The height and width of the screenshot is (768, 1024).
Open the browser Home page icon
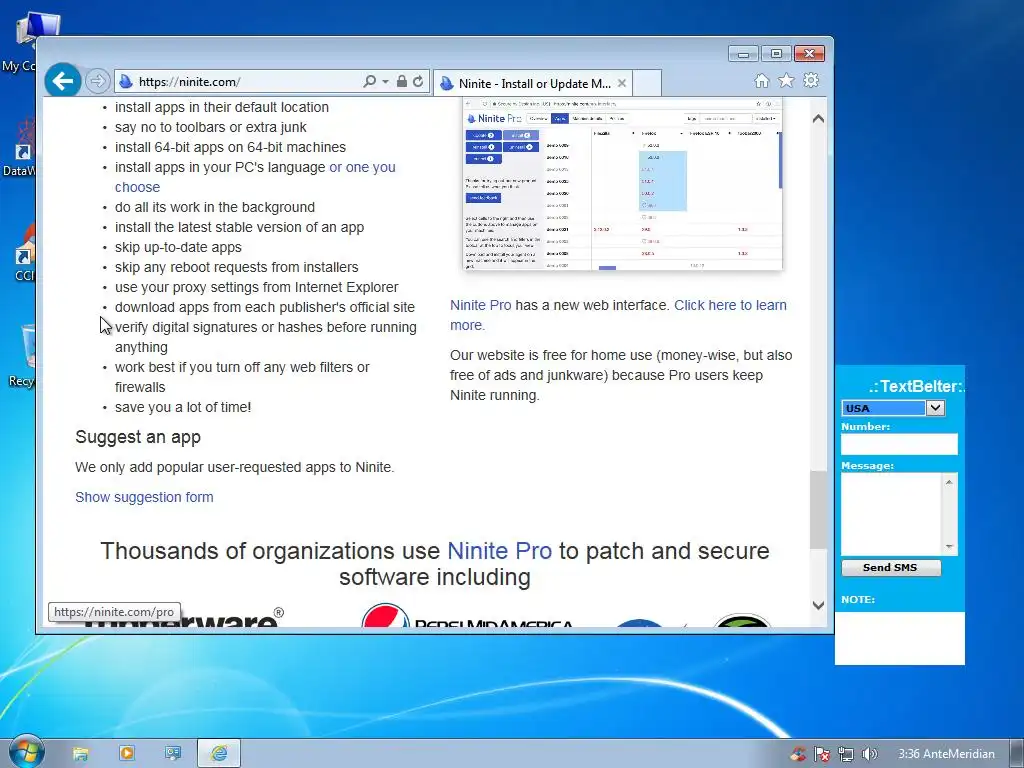761,81
